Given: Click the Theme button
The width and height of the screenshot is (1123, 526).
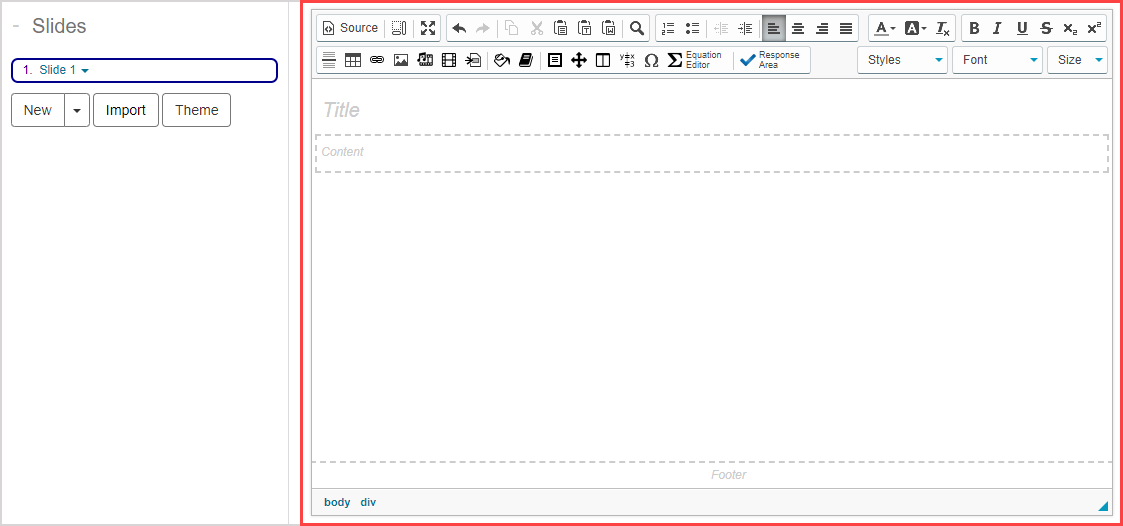Looking at the screenshot, I should [x=196, y=110].
